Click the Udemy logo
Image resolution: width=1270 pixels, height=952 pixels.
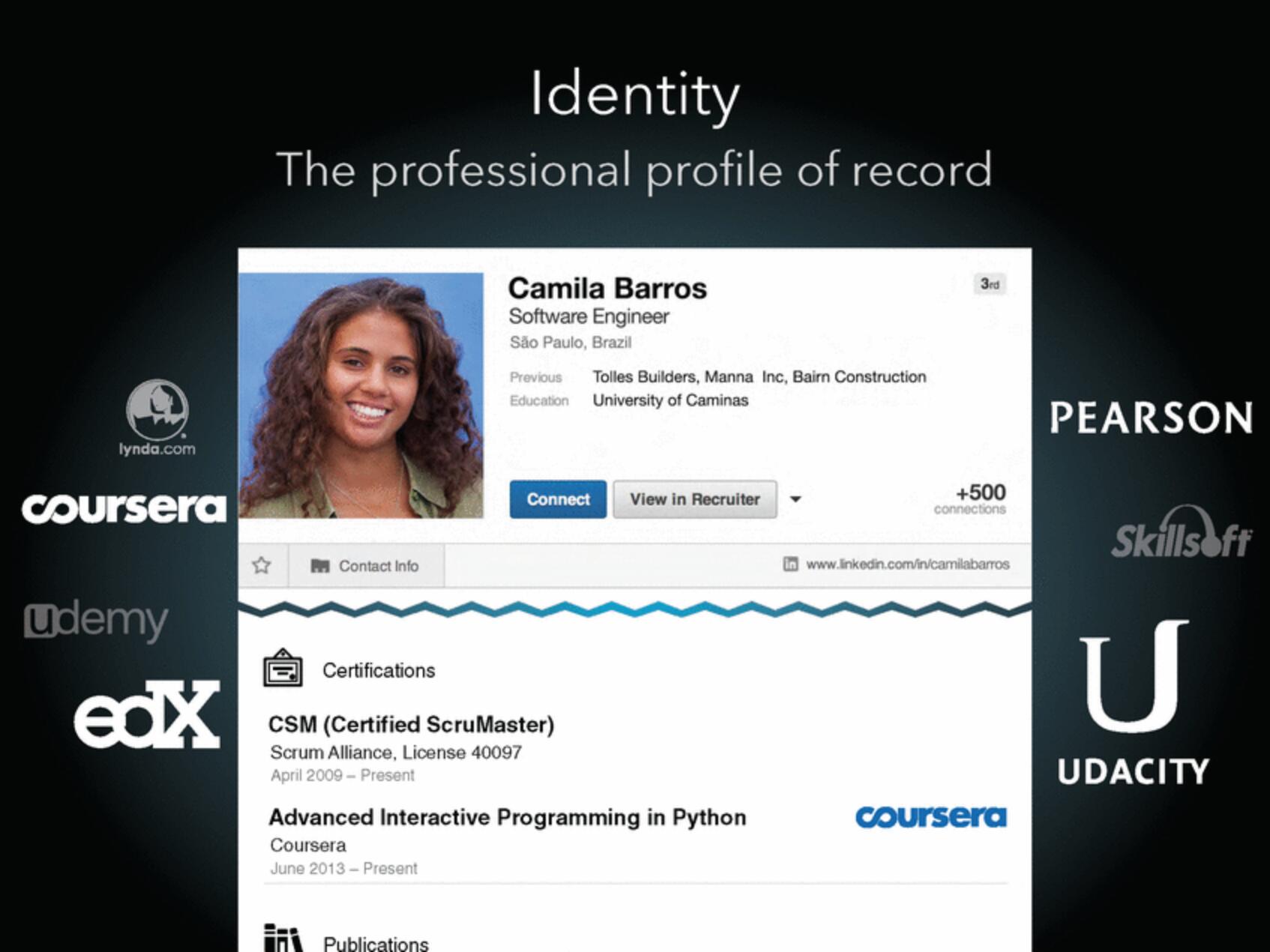(96, 621)
